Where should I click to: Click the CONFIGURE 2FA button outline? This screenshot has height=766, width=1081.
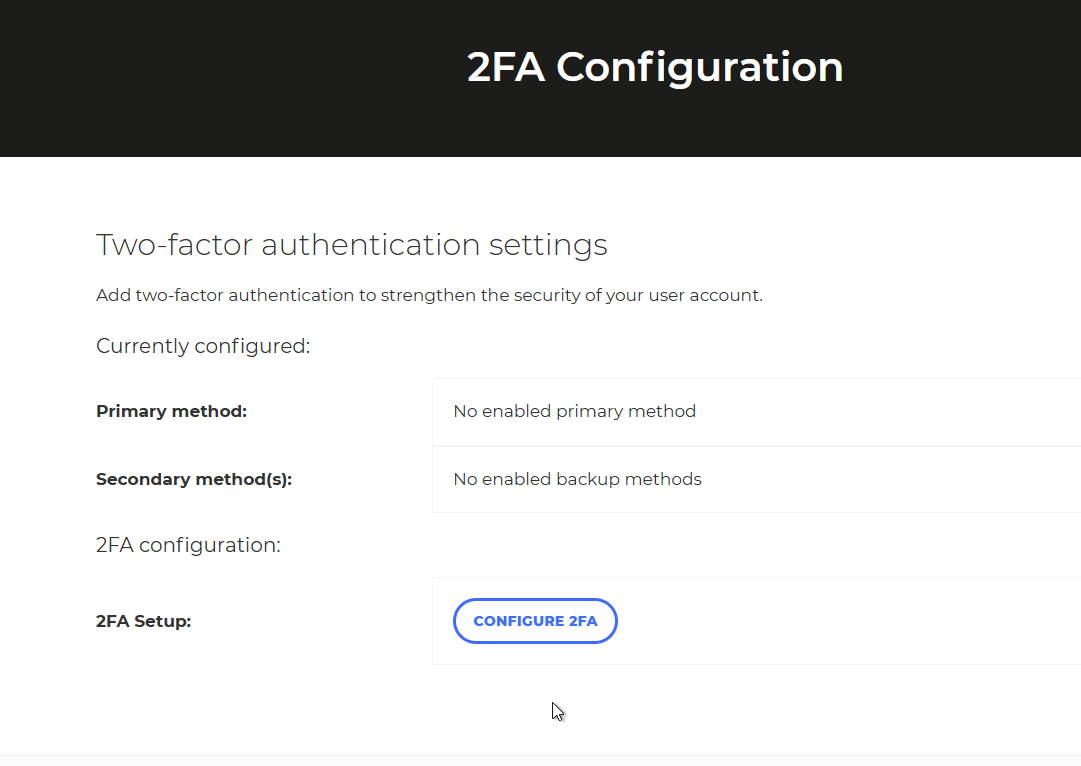click(x=535, y=600)
